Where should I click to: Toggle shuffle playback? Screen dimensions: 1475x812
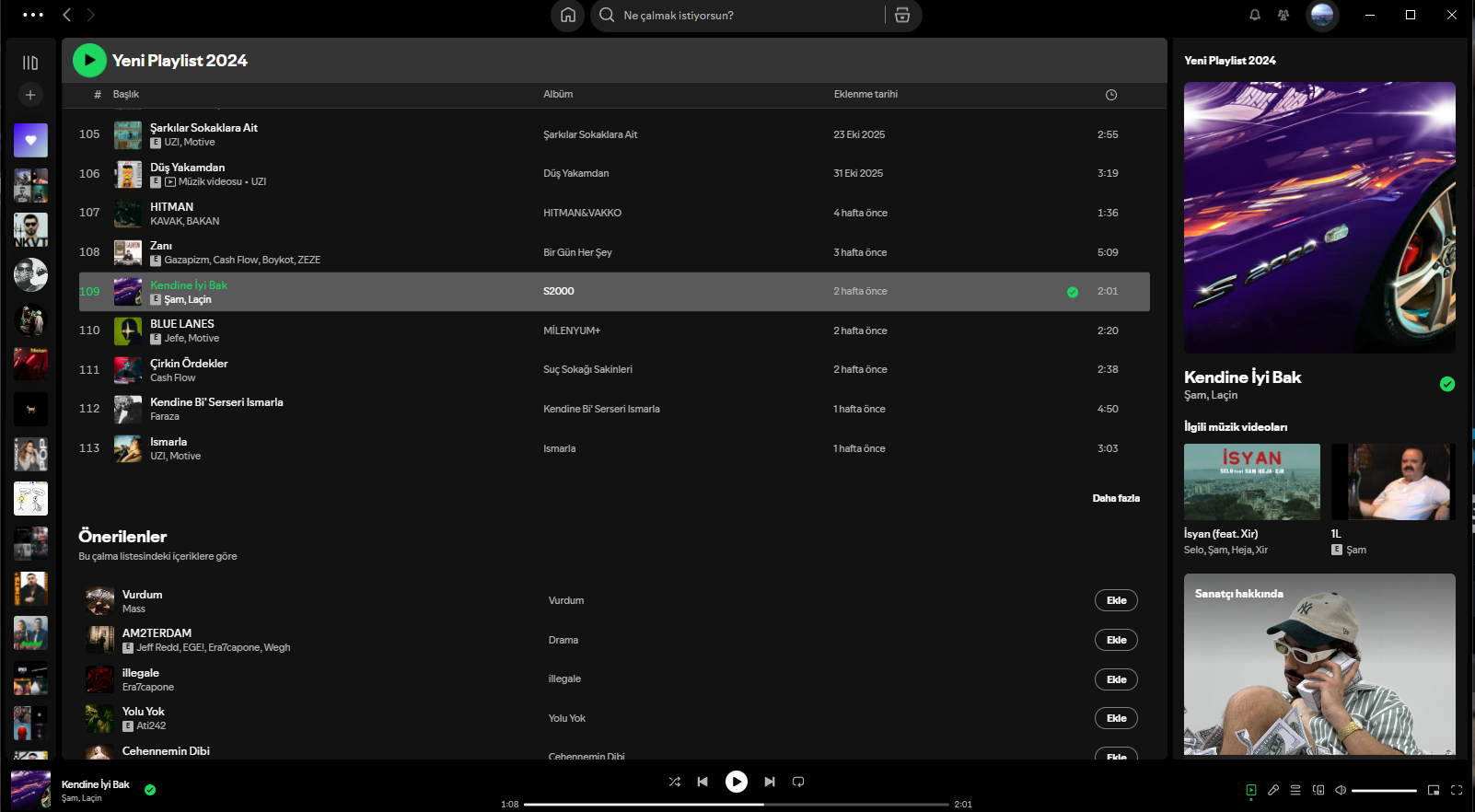675,782
